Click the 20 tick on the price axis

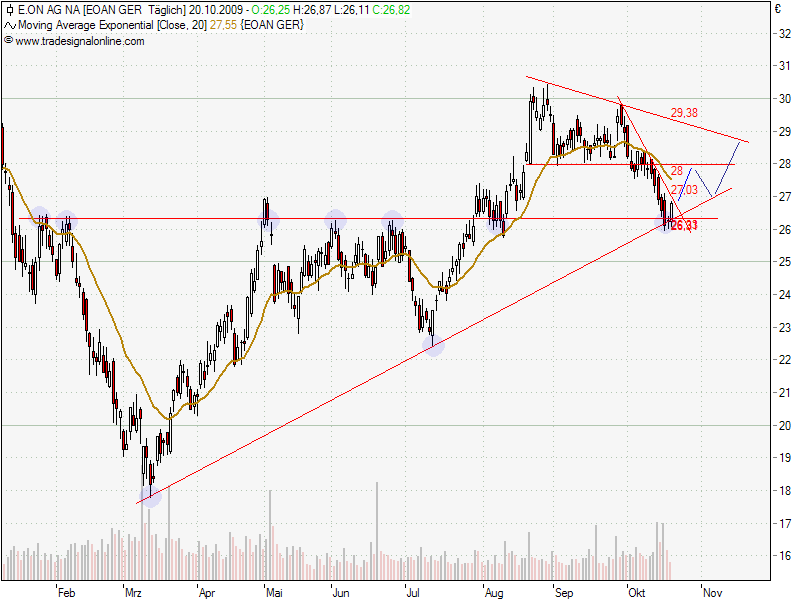click(785, 425)
